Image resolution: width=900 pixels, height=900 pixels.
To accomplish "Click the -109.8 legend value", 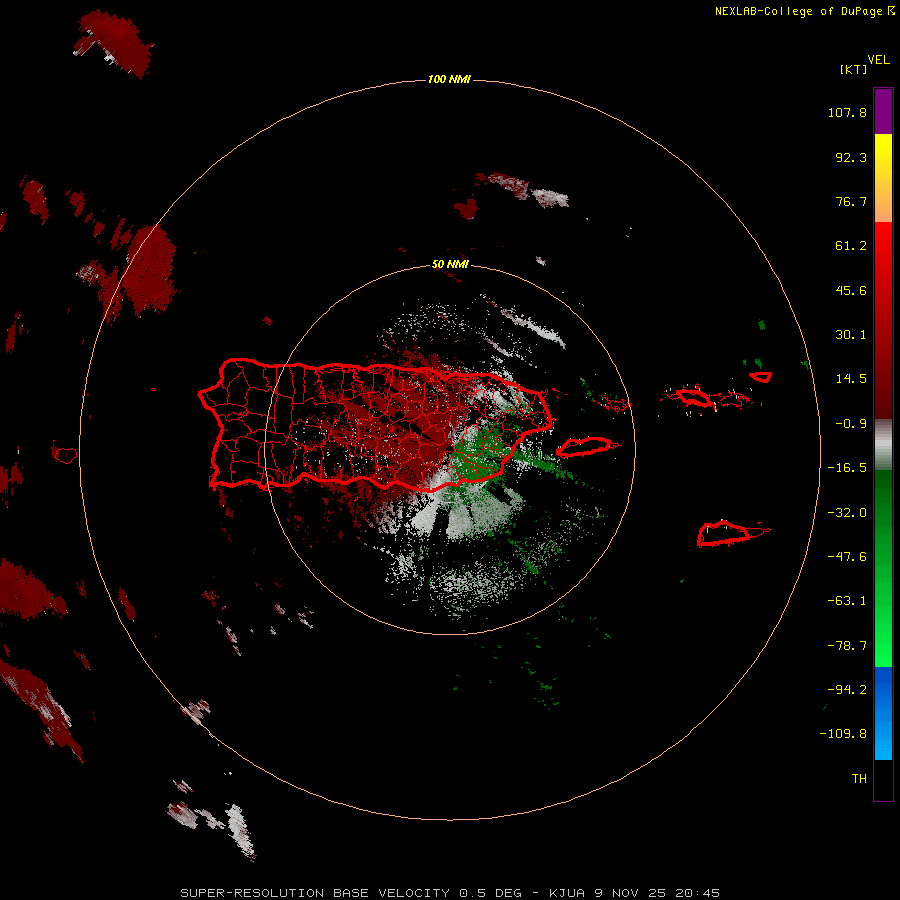I will [843, 734].
